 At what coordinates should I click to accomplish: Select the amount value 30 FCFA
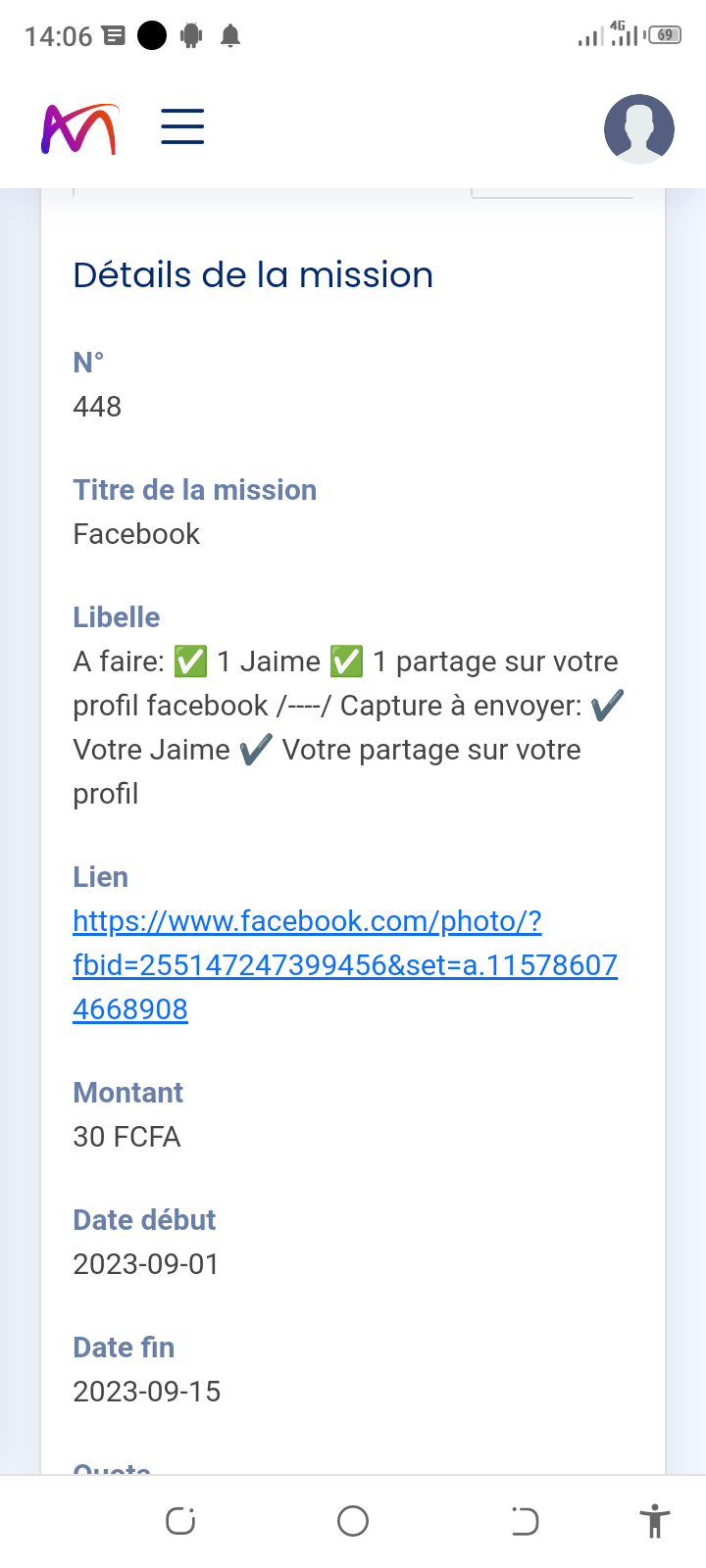tap(126, 1137)
